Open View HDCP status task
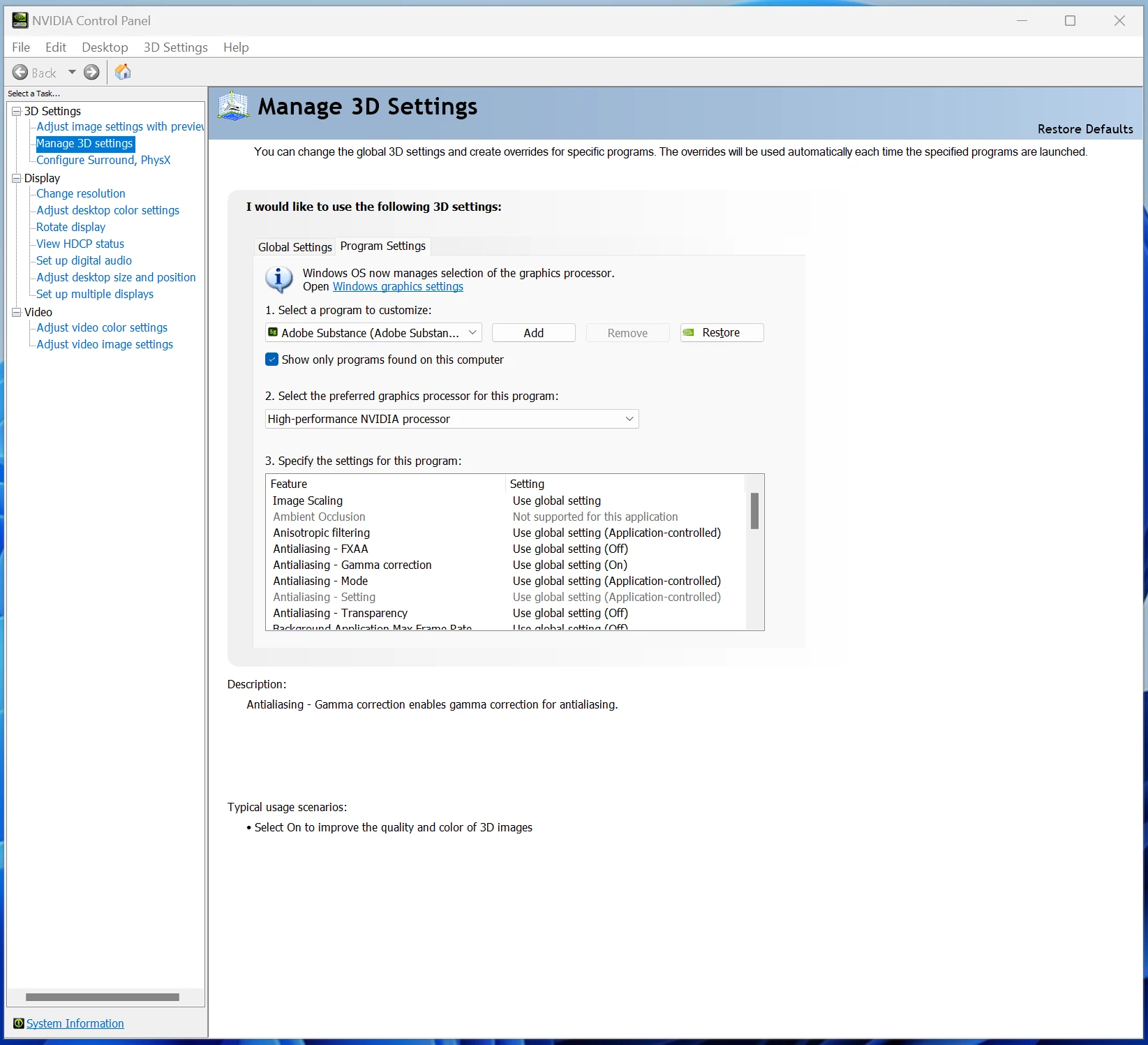Image resolution: width=1148 pixels, height=1045 pixels. (80, 244)
